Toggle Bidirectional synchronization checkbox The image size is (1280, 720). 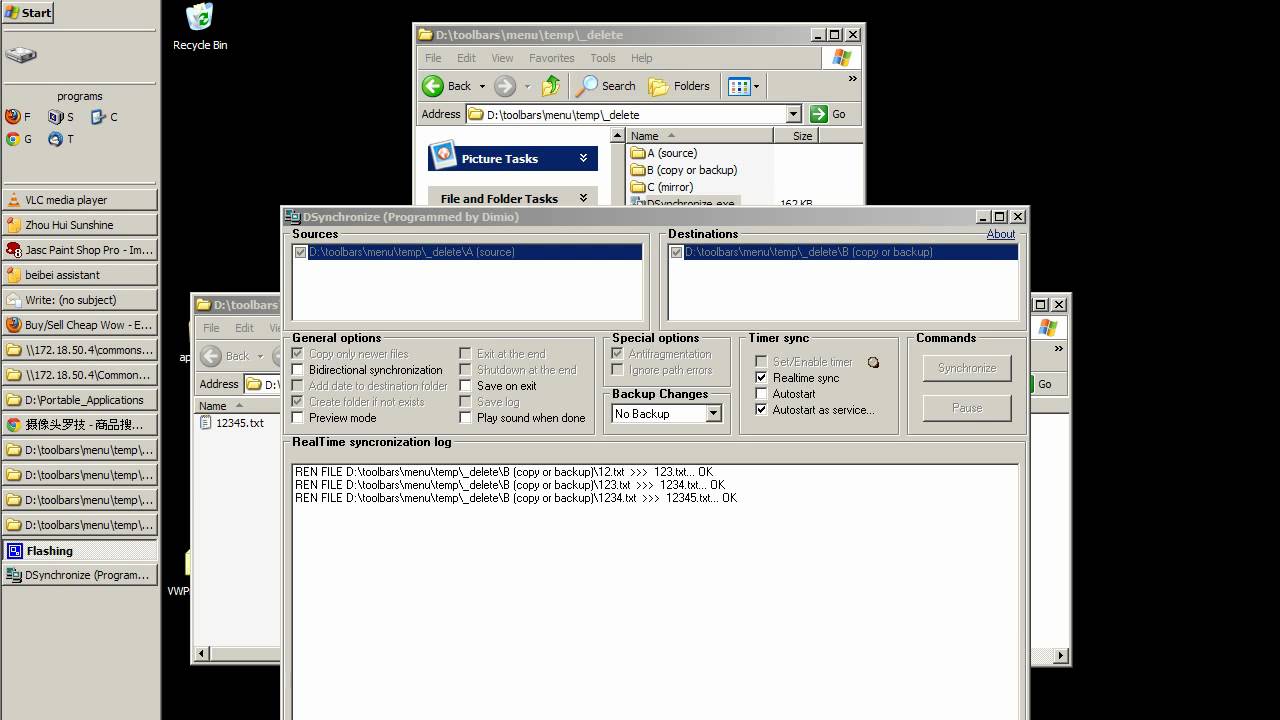point(298,370)
